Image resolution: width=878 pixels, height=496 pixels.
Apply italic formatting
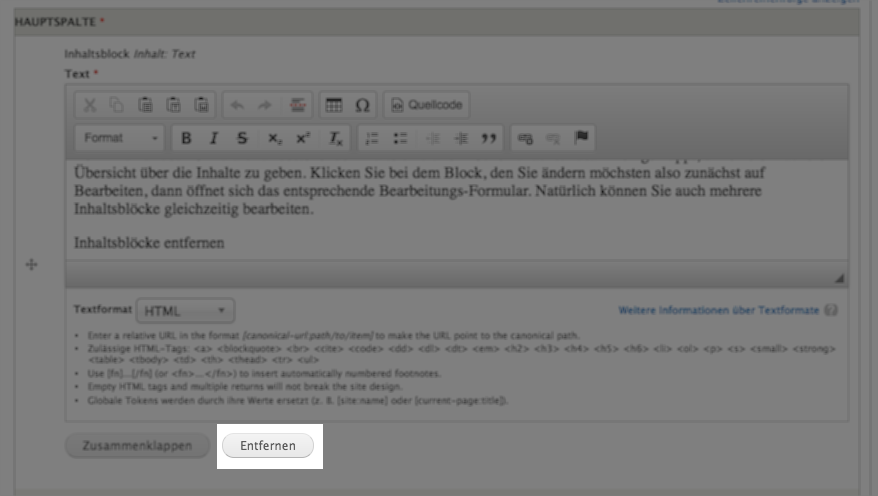[x=213, y=138]
